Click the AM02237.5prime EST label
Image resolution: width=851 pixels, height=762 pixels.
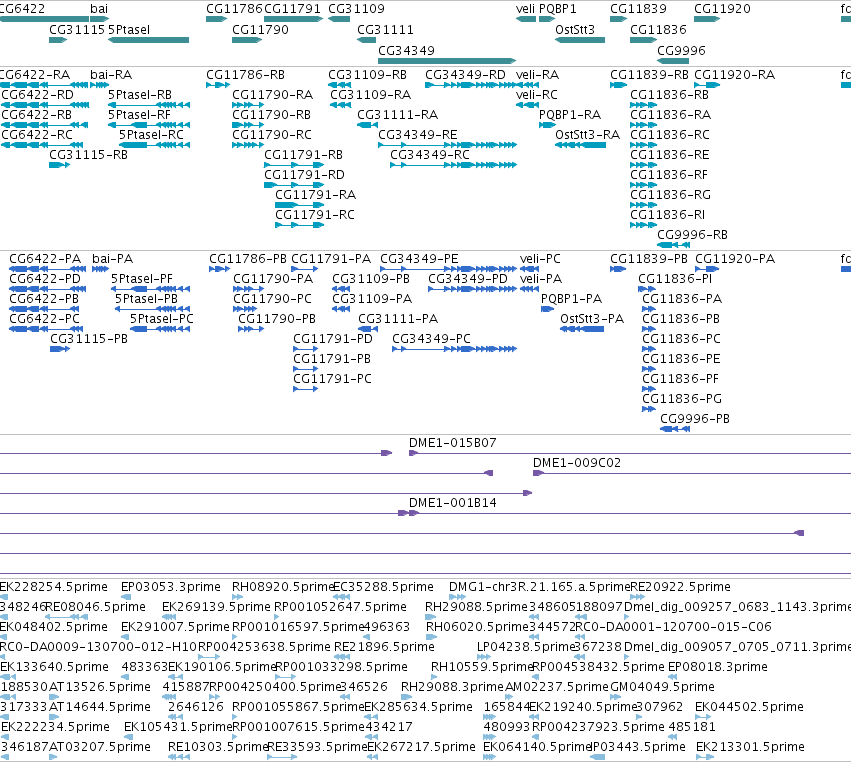tap(557, 687)
